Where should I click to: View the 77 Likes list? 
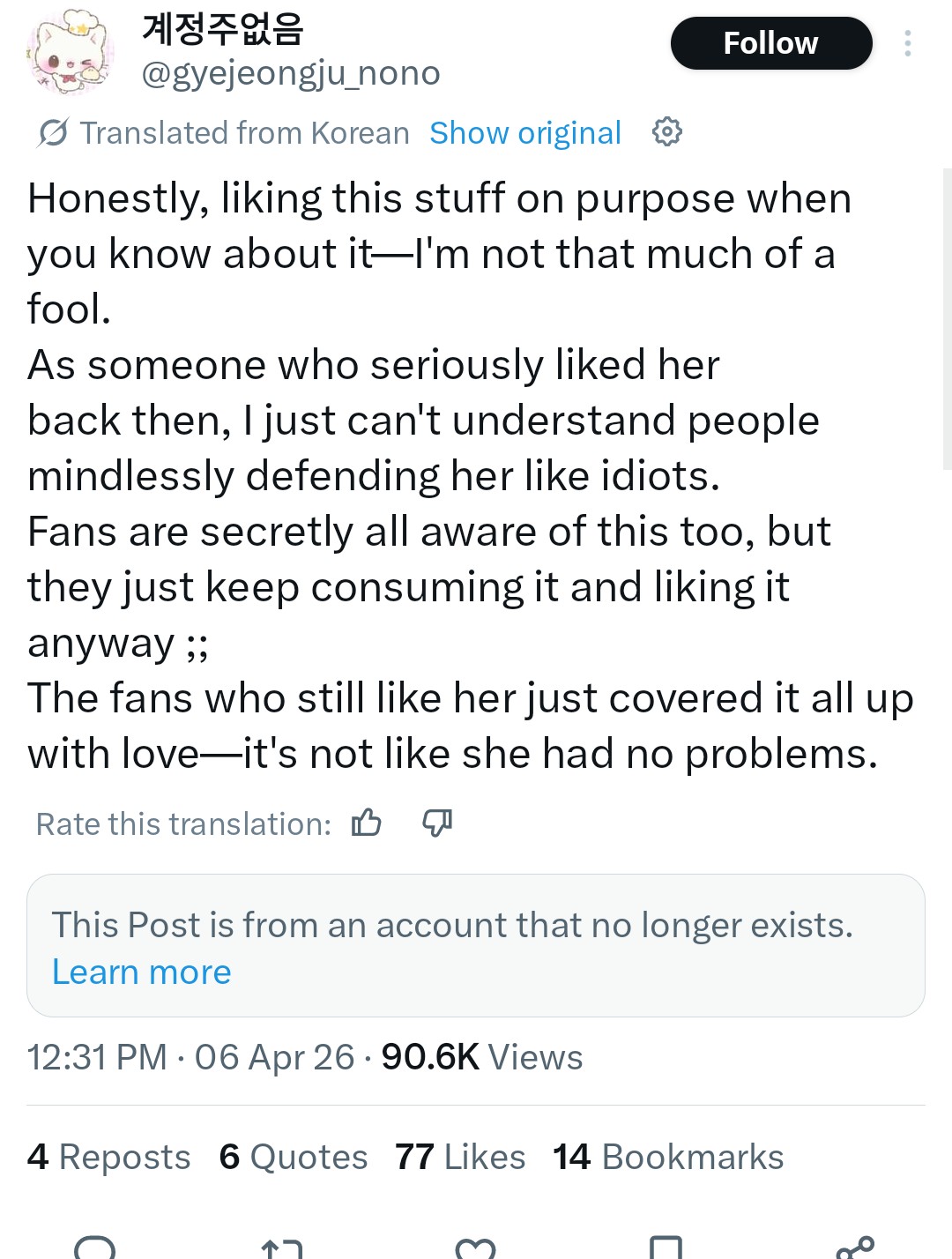460,1157
